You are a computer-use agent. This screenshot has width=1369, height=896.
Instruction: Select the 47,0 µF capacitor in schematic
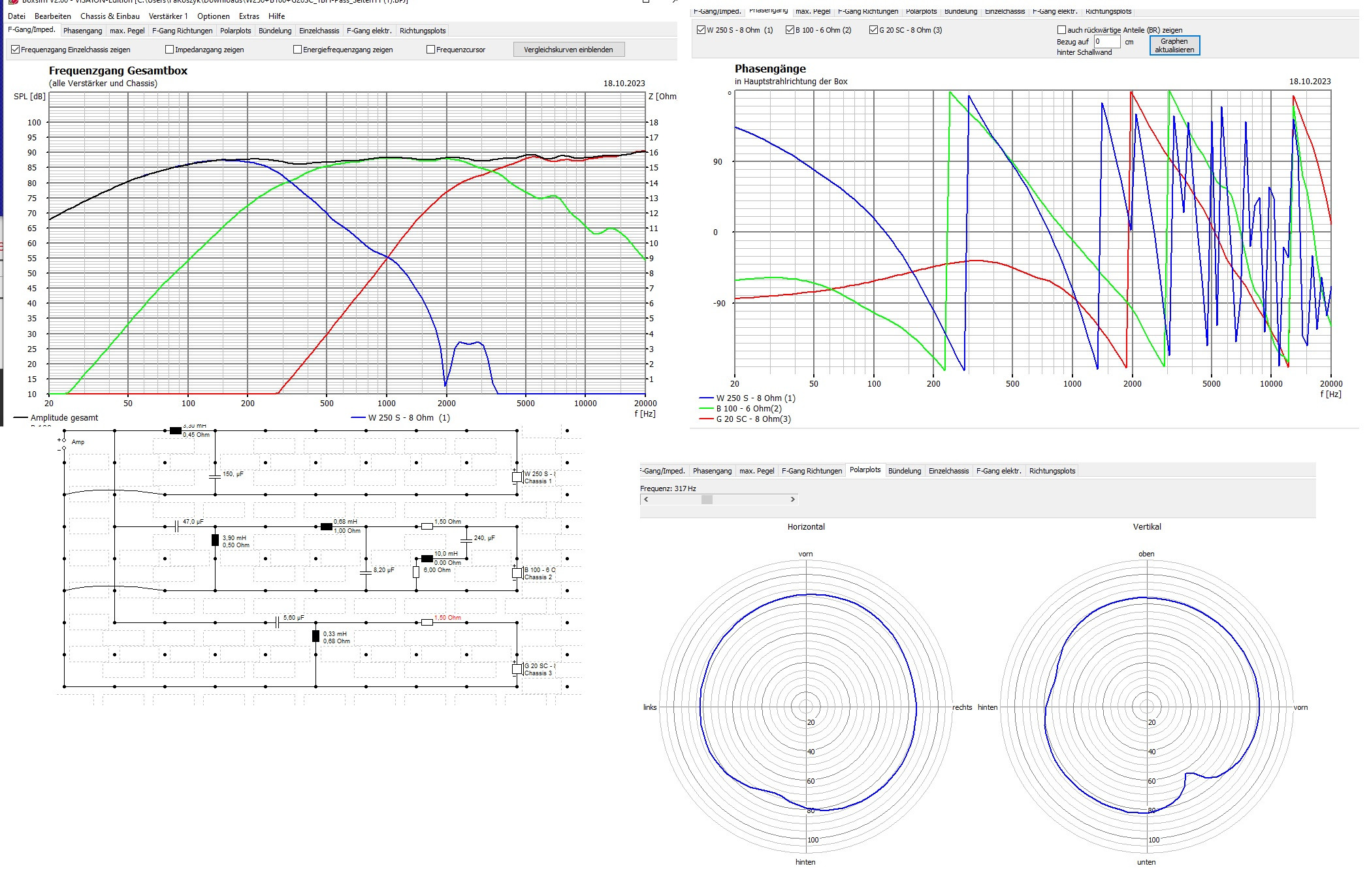pyautogui.click(x=176, y=526)
